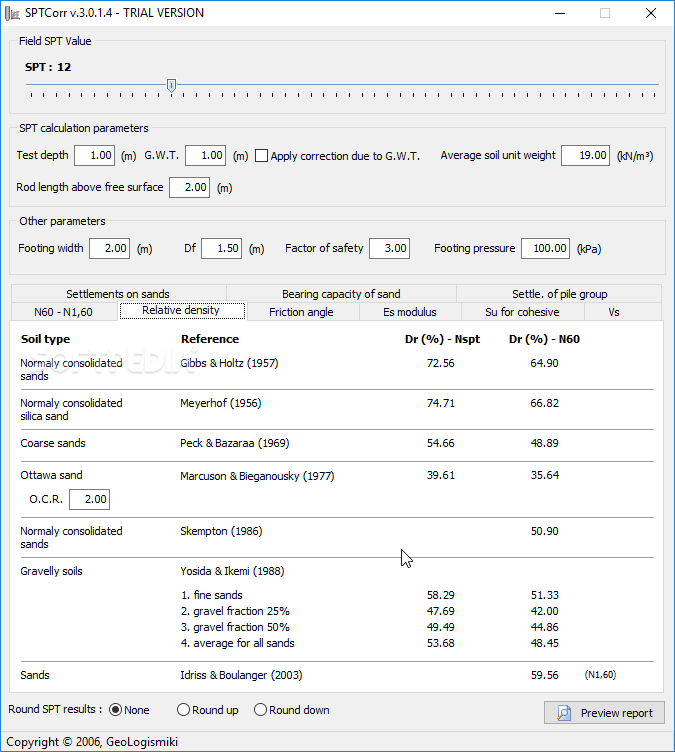
Task: Minimize the SPTCorr window
Action: tap(559, 13)
